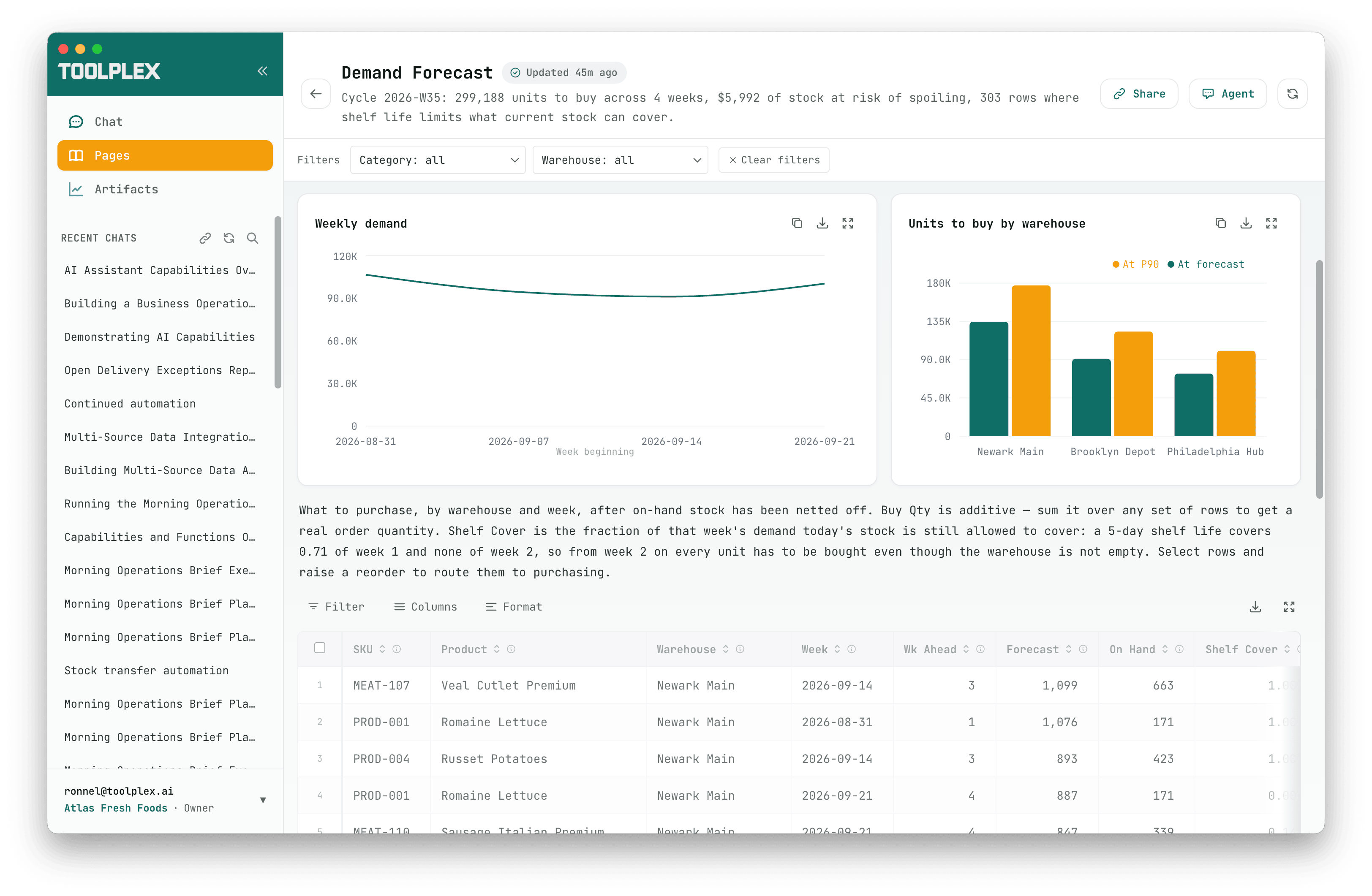1372x896 pixels.
Task: Show info for Forecast column
Action: (1083, 649)
